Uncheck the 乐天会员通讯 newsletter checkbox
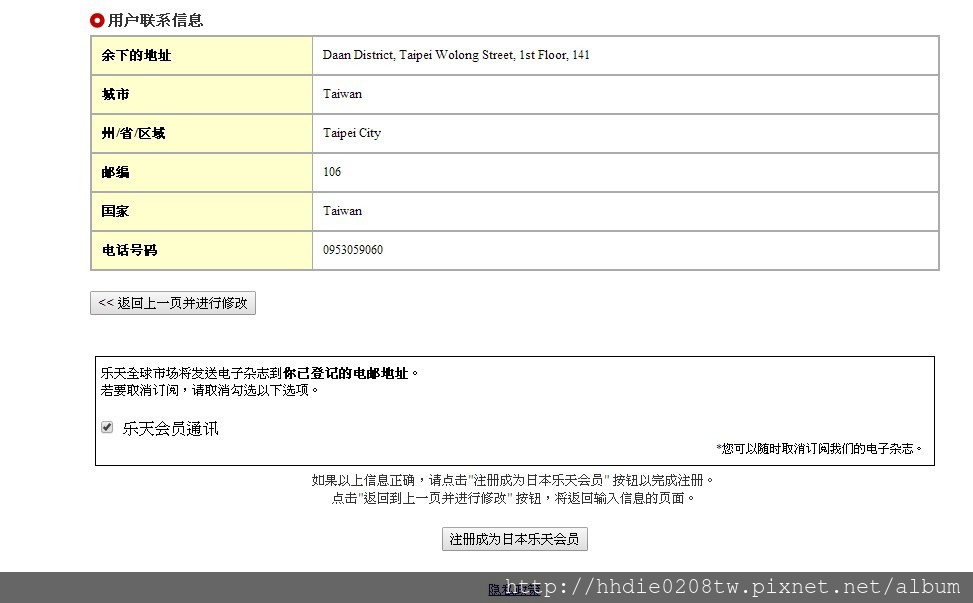The width and height of the screenshot is (973, 603). [x=107, y=428]
